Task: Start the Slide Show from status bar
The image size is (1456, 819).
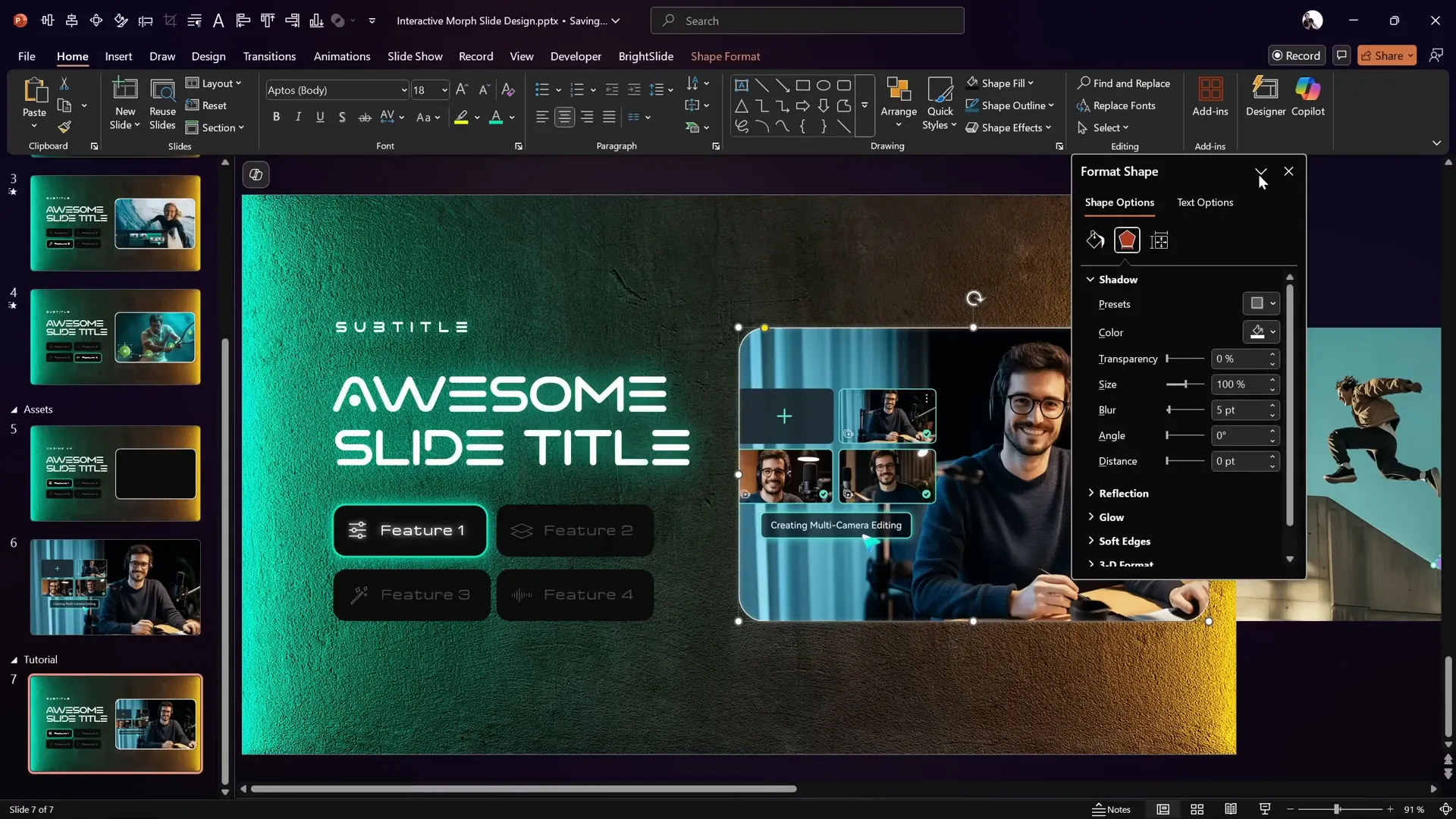Action: [1264, 809]
